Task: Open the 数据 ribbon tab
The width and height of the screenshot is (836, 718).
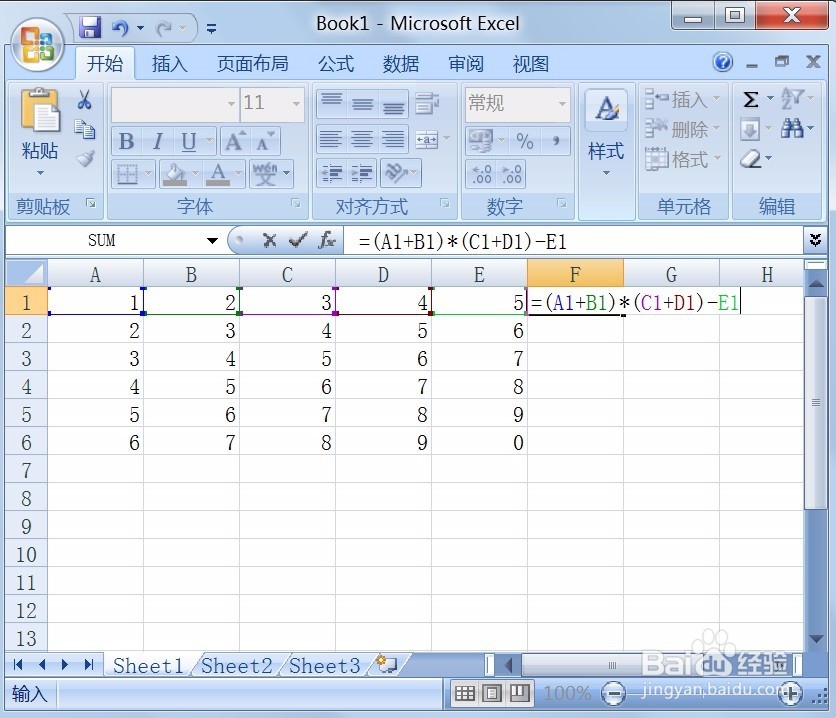Action: (401, 64)
